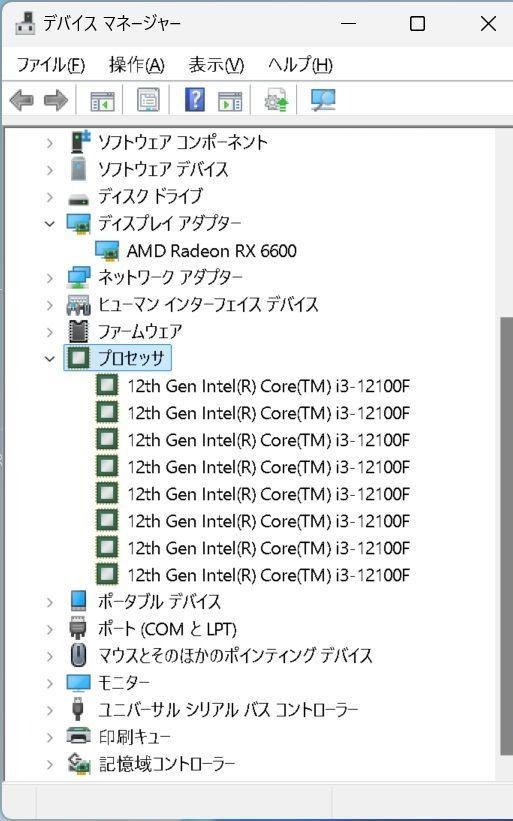Expand the ネットワーク アダプター category
The width and height of the screenshot is (513, 821).
click(x=50, y=278)
